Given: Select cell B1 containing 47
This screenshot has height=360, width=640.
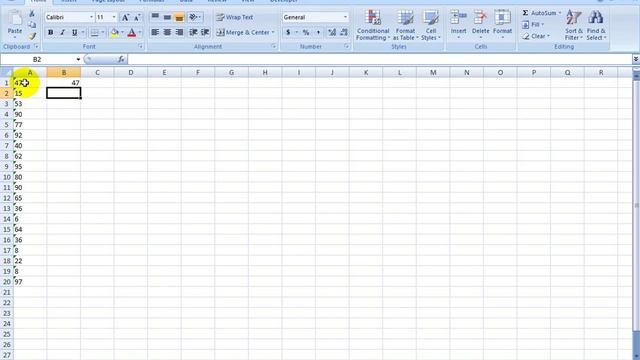Looking at the screenshot, I should point(64,83).
